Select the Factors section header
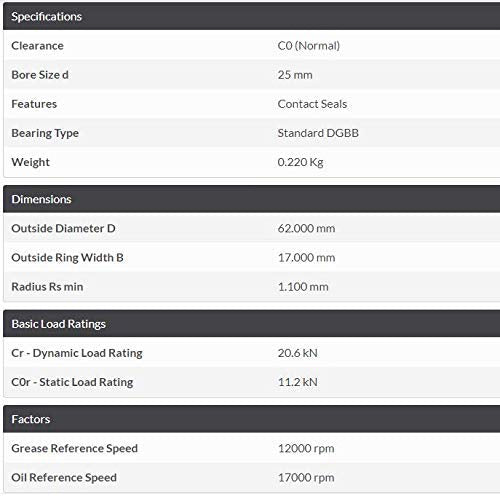The image size is (500, 496). (x=252, y=419)
